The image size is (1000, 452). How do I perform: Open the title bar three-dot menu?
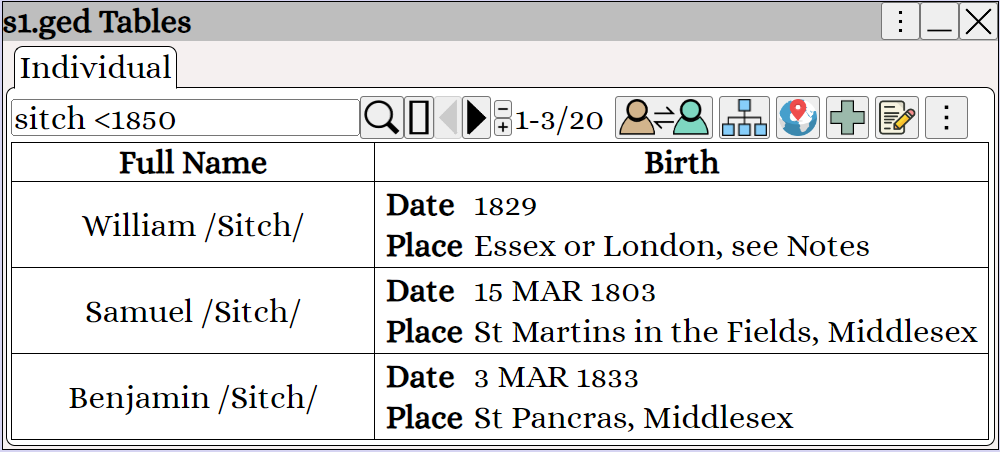tap(901, 22)
